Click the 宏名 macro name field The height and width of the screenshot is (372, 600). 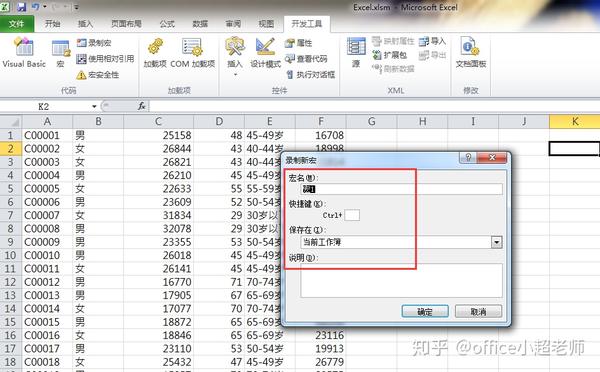pyautogui.click(x=401, y=189)
